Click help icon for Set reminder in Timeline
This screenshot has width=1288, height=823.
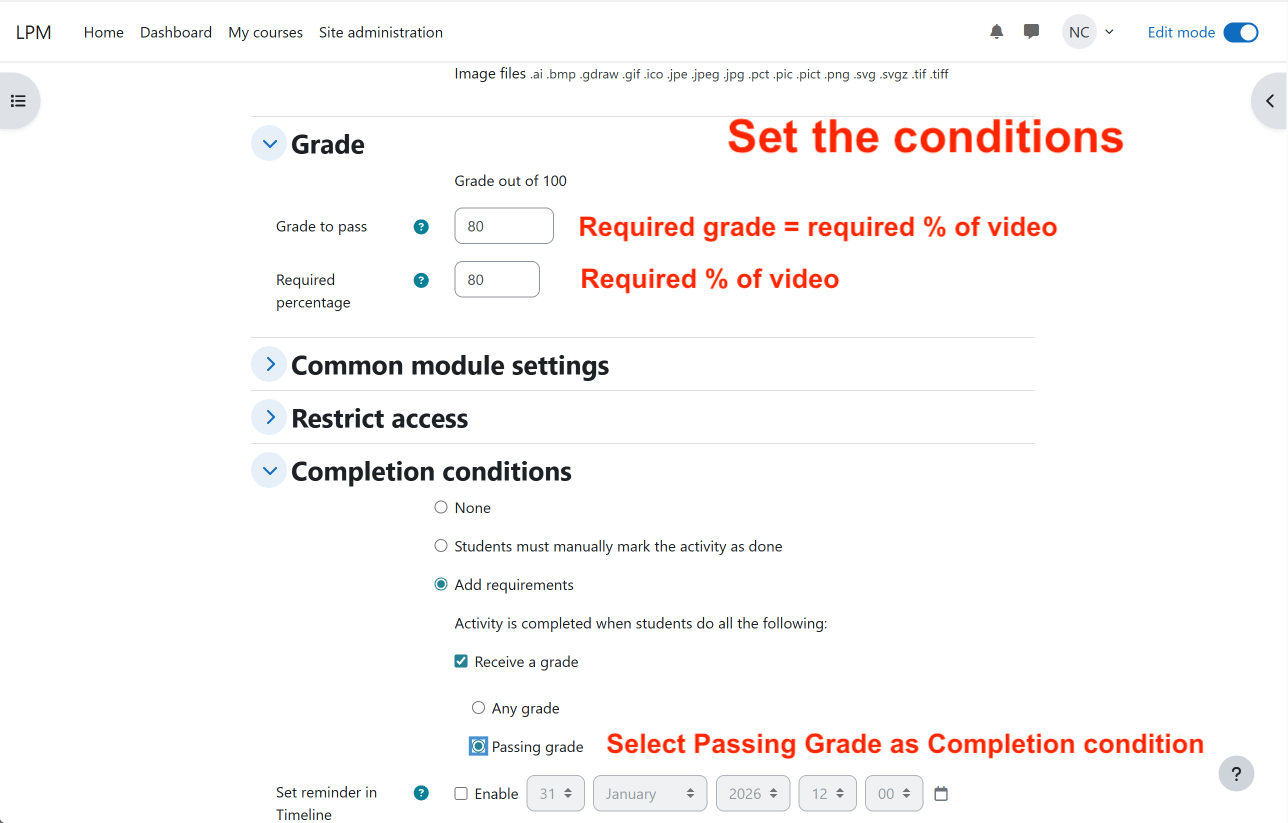pyautogui.click(x=421, y=793)
